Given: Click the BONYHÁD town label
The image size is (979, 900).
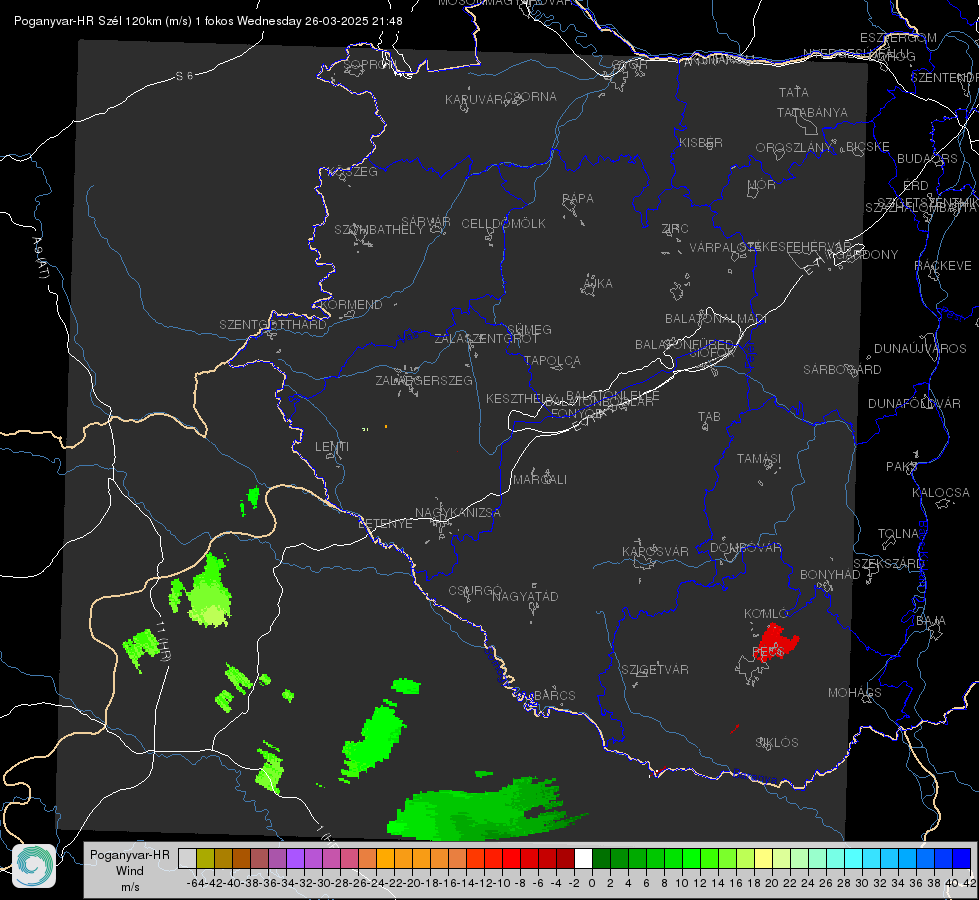Looking at the screenshot, I should (x=830, y=575).
